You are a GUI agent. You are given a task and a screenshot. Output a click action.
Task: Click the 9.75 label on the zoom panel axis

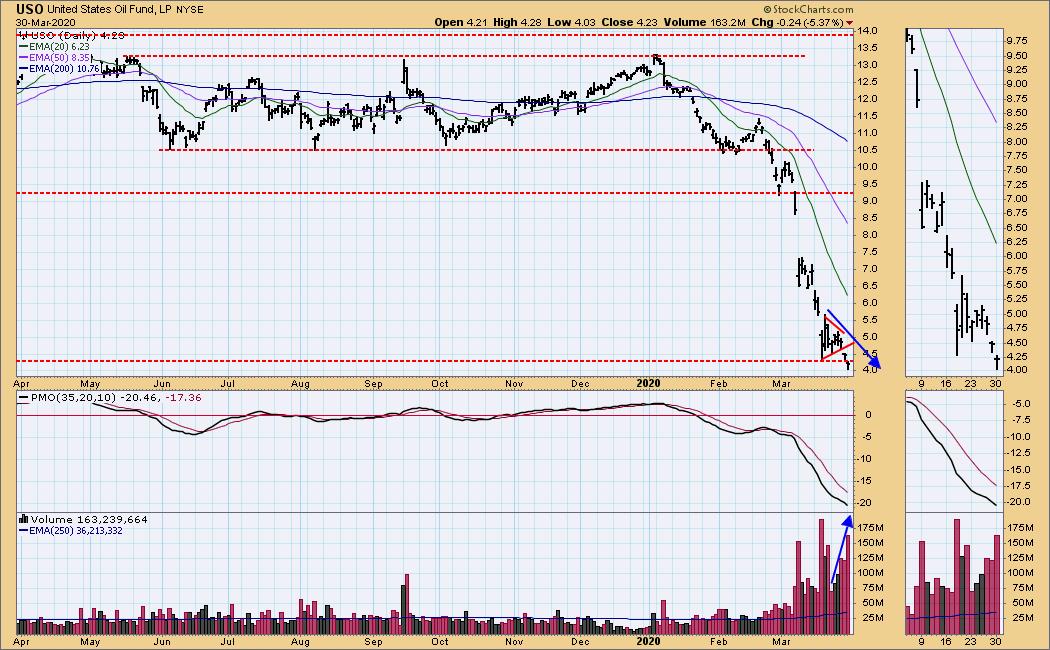[x=1017, y=40]
